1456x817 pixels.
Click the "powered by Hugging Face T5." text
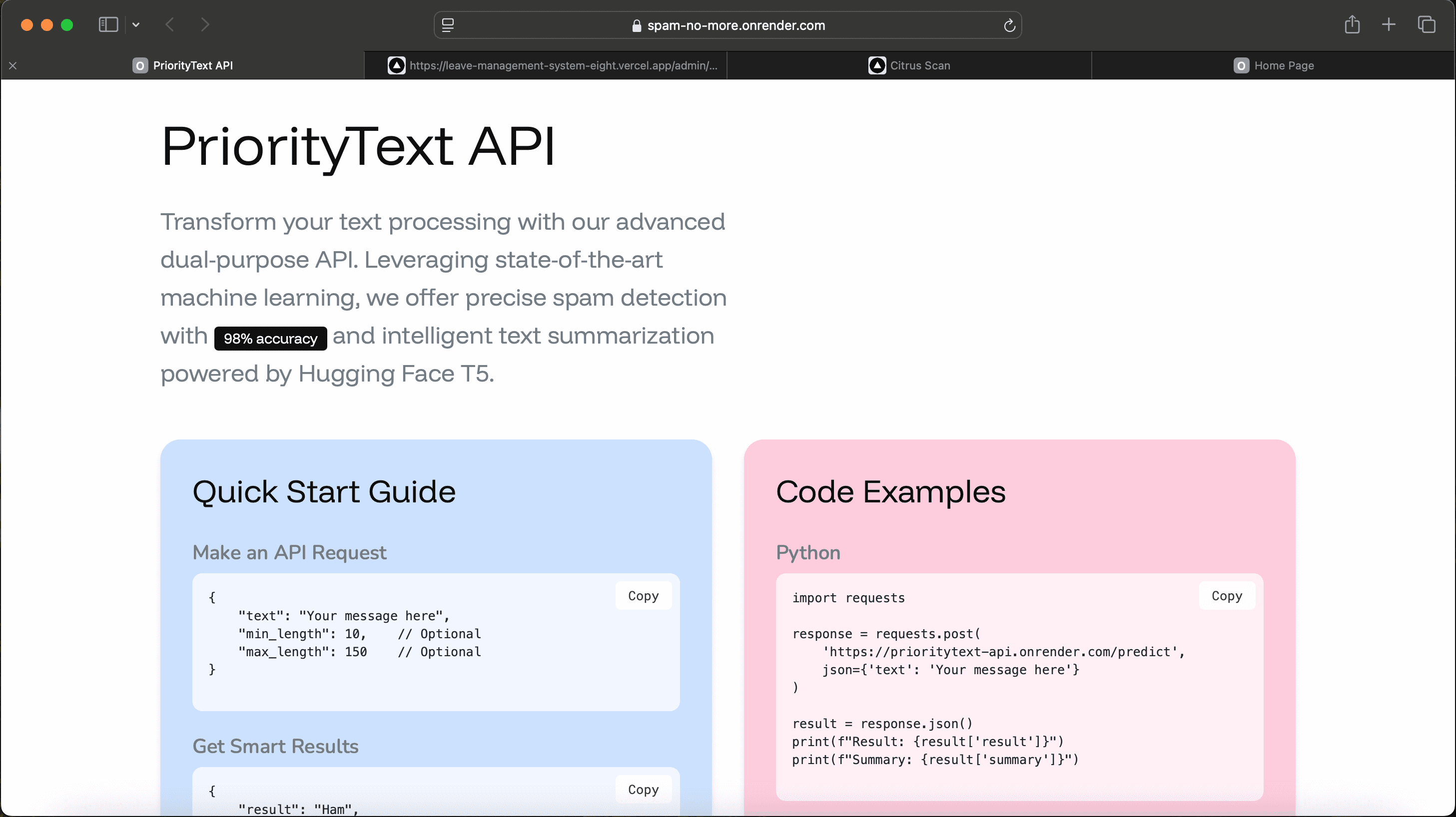tap(327, 374)
